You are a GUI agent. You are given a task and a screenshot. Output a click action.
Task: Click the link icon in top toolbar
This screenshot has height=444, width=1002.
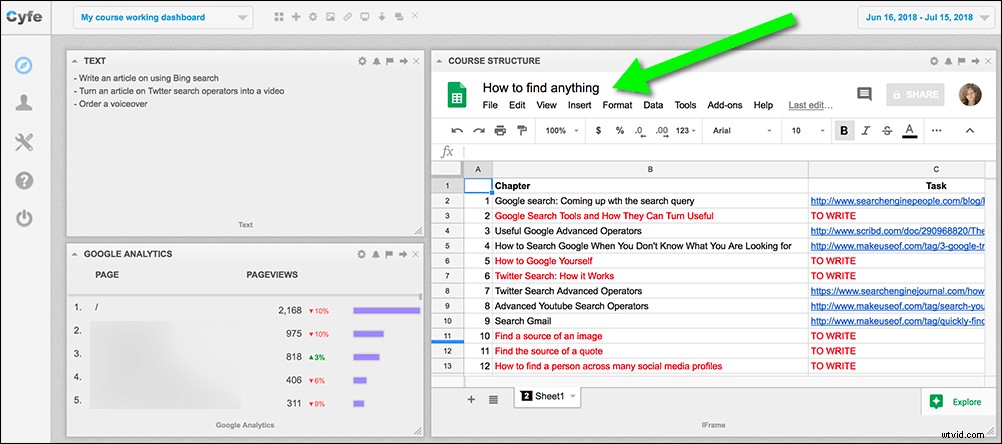click(348, 17)
